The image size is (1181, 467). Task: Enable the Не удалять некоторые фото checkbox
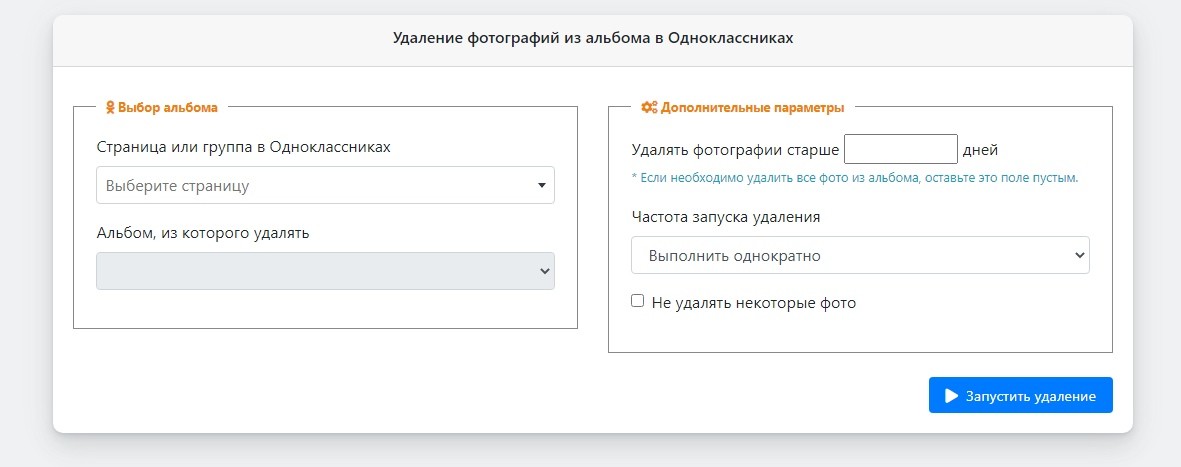638,301
